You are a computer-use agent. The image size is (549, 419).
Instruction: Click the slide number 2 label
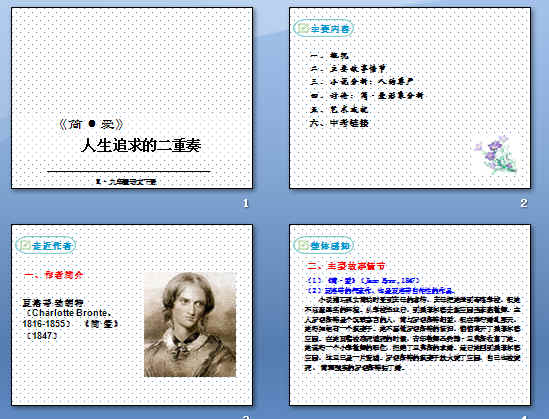(523, 203)
